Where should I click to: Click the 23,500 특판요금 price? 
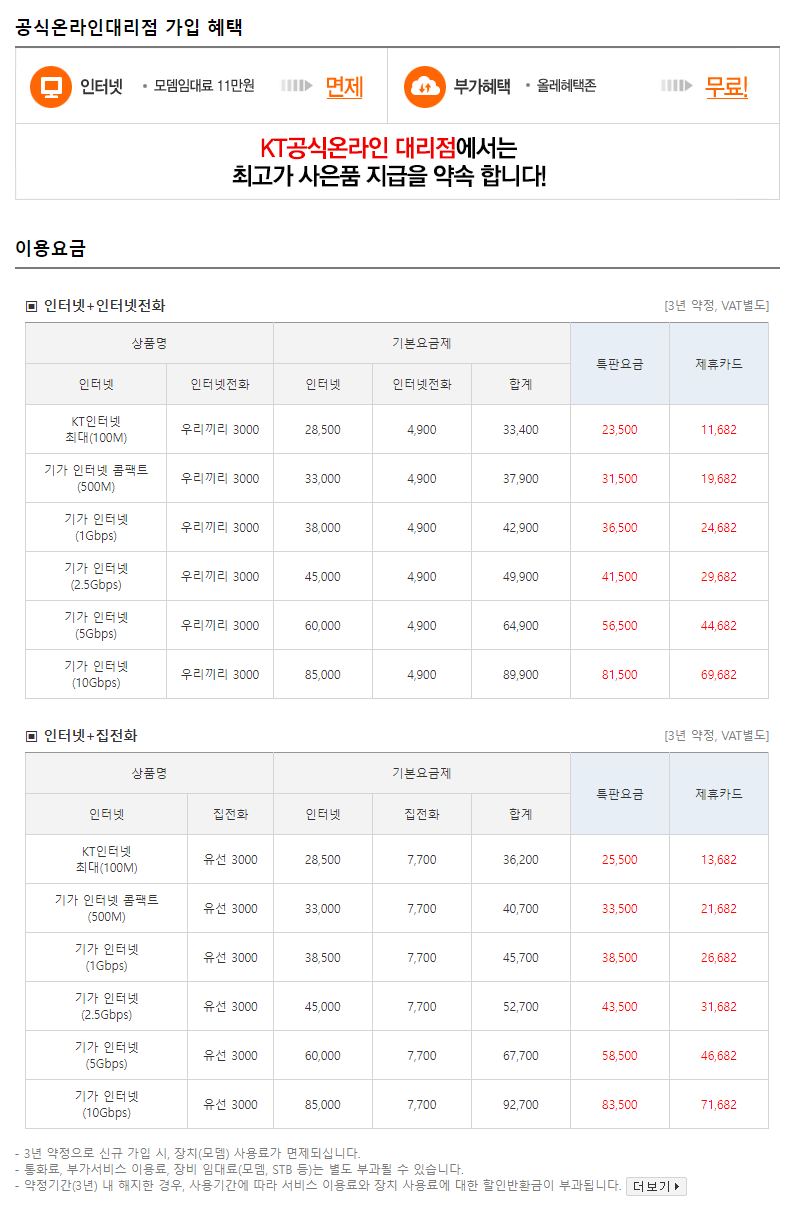click(x=619, y=430)
